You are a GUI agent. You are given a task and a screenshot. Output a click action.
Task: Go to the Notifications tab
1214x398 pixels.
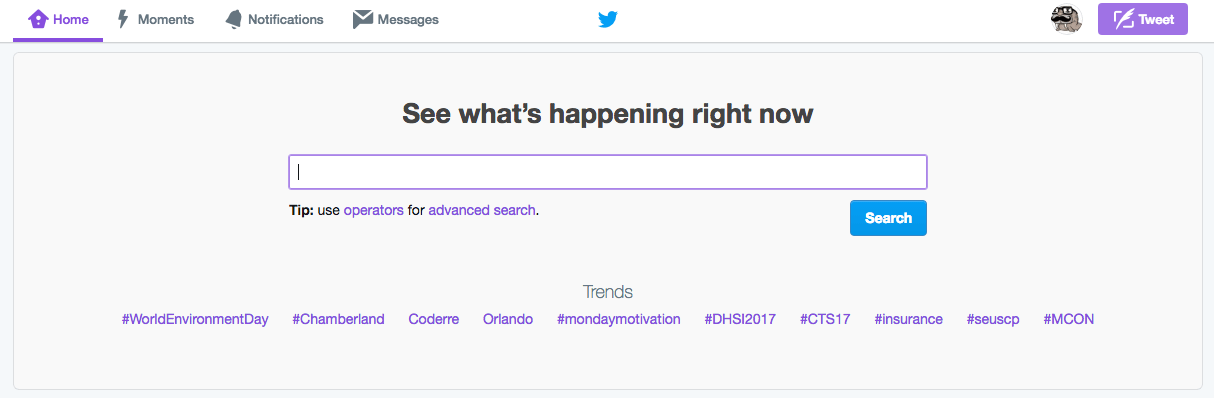point(274,20)
